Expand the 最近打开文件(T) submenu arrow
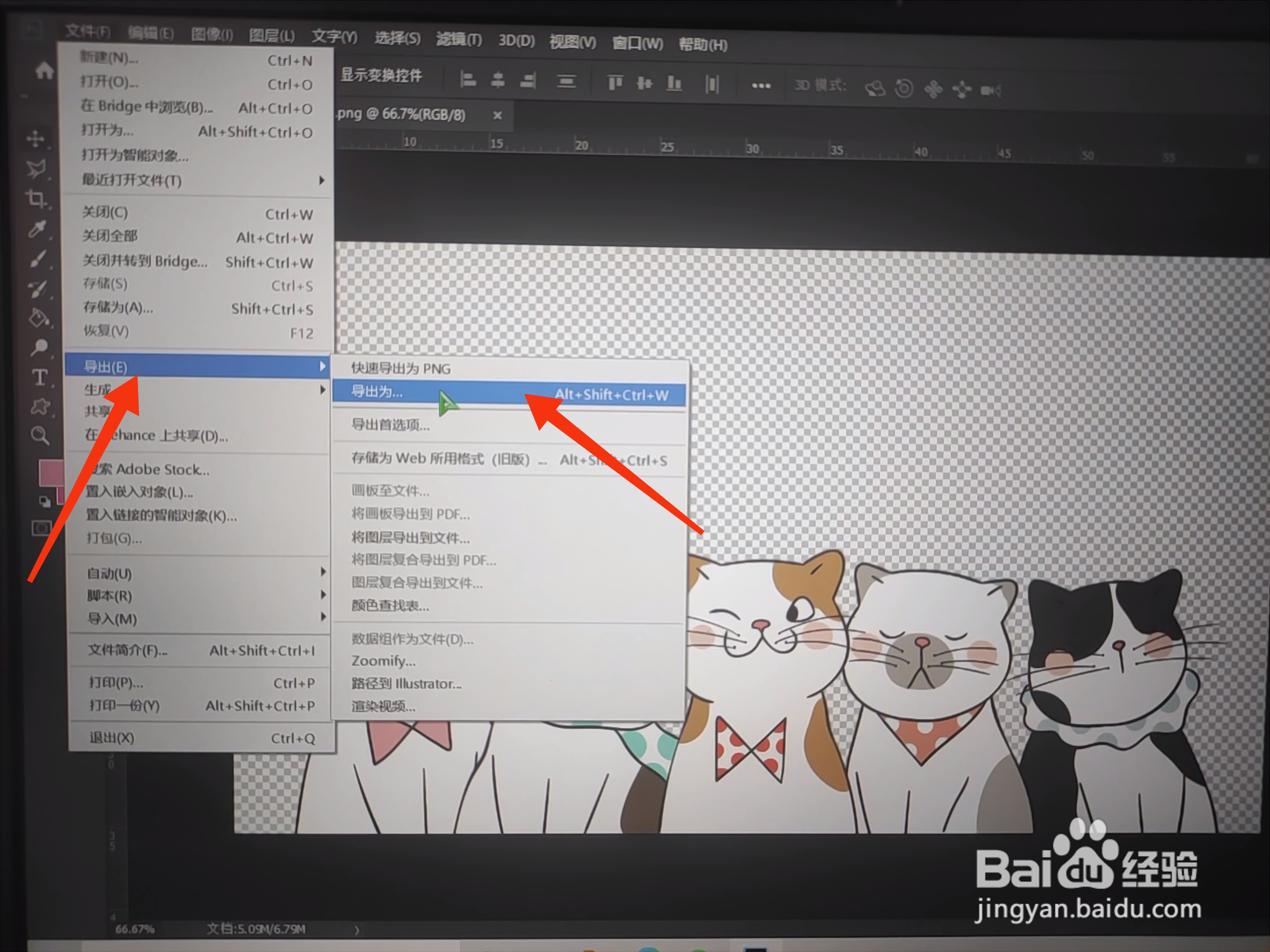 coord(321,181)
